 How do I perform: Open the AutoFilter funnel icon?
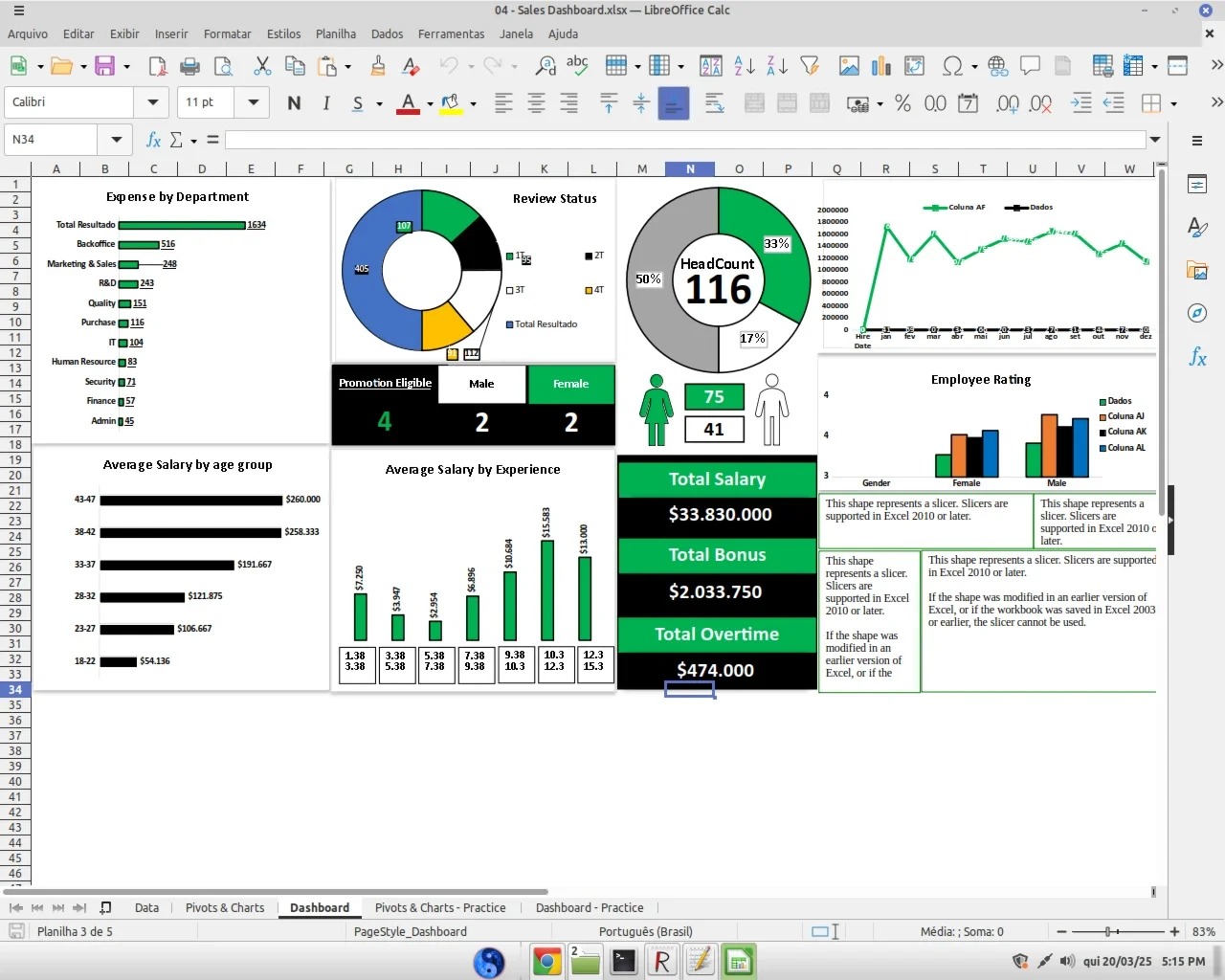click(810, 66)
